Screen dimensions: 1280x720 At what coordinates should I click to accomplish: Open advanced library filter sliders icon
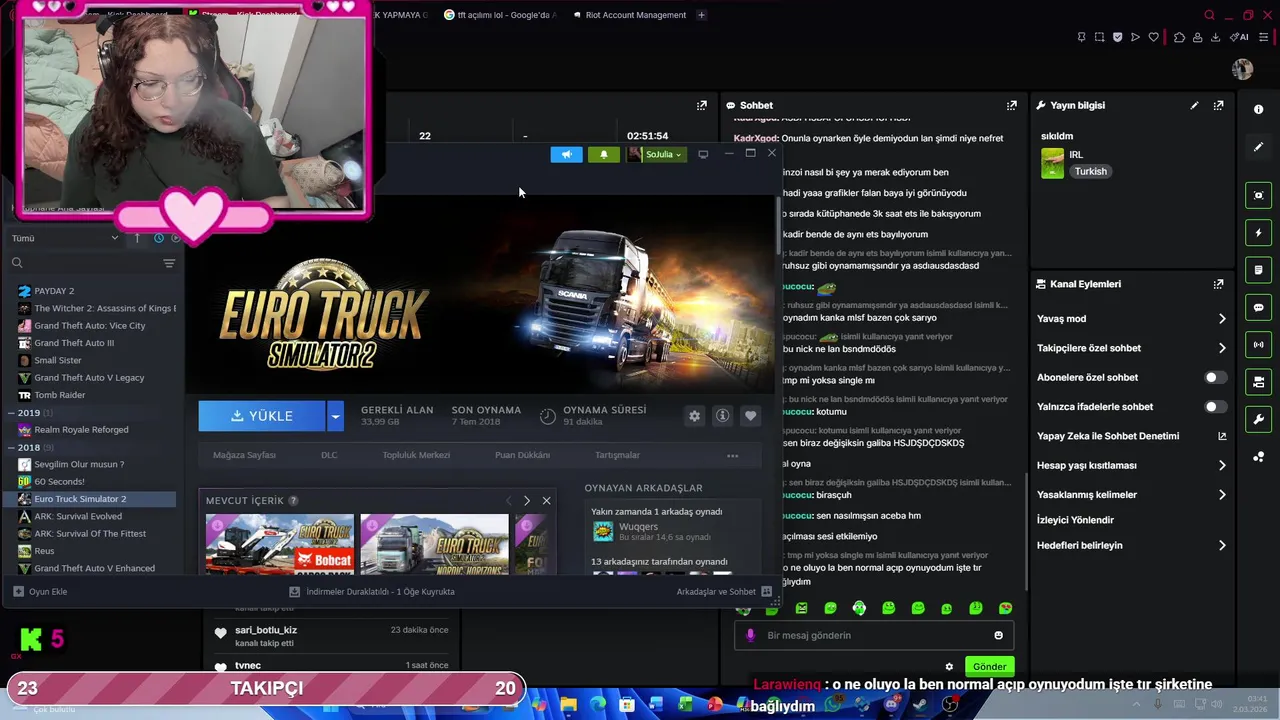click(169, 263)
